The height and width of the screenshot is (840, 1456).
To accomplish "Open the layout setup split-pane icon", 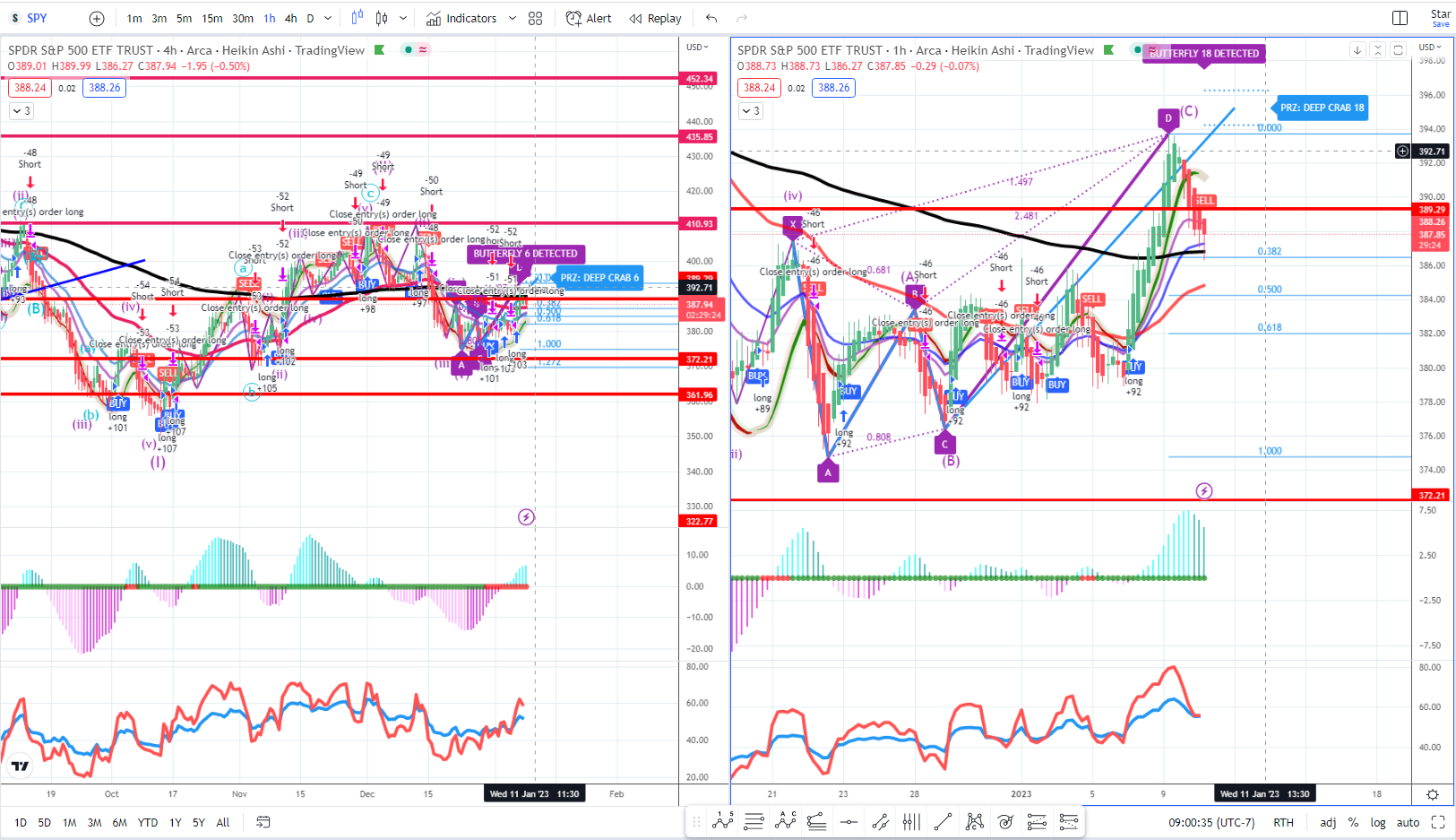I will click(1400, 18).
